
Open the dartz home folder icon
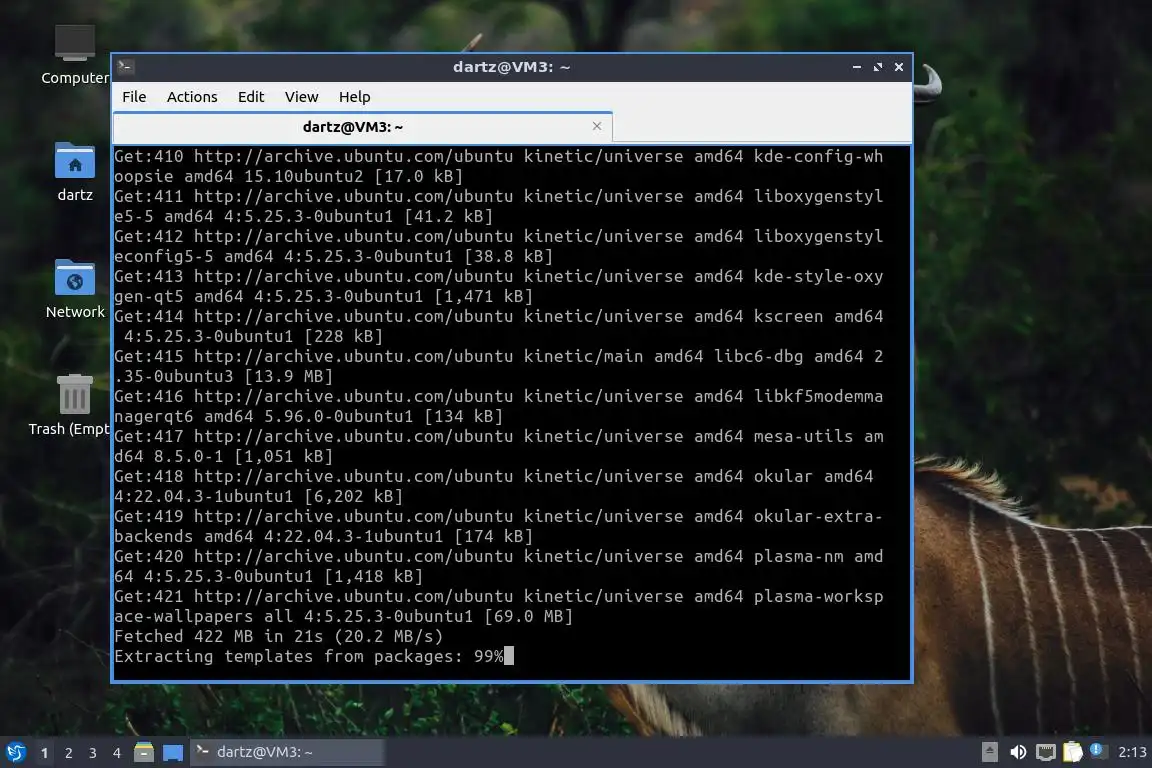(x=75, y=172)
